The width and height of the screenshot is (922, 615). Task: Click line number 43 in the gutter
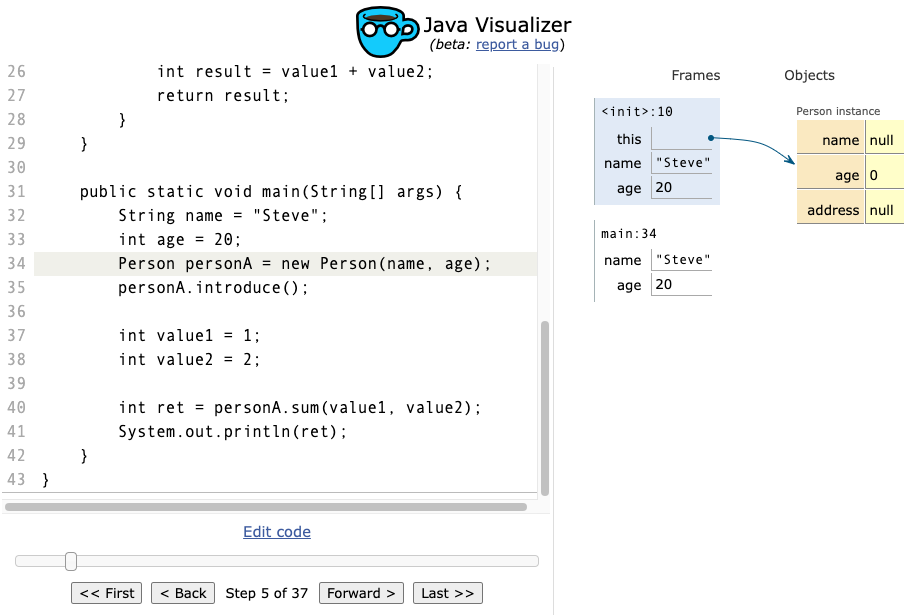[x=16, y=480]
